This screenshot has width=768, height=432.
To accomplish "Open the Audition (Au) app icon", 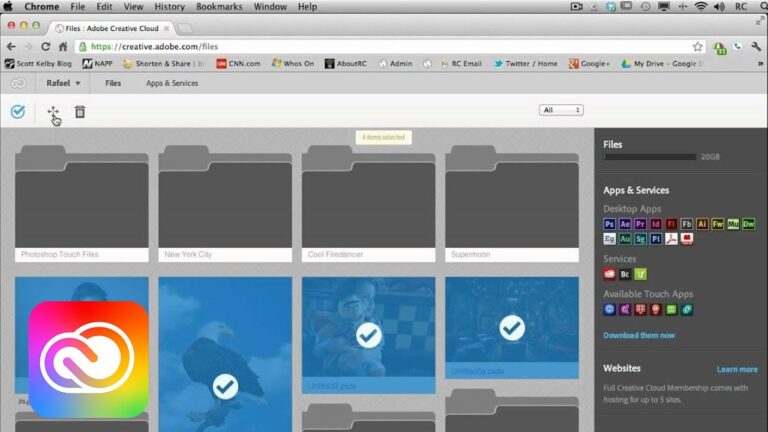I will [x=625, y=239].
